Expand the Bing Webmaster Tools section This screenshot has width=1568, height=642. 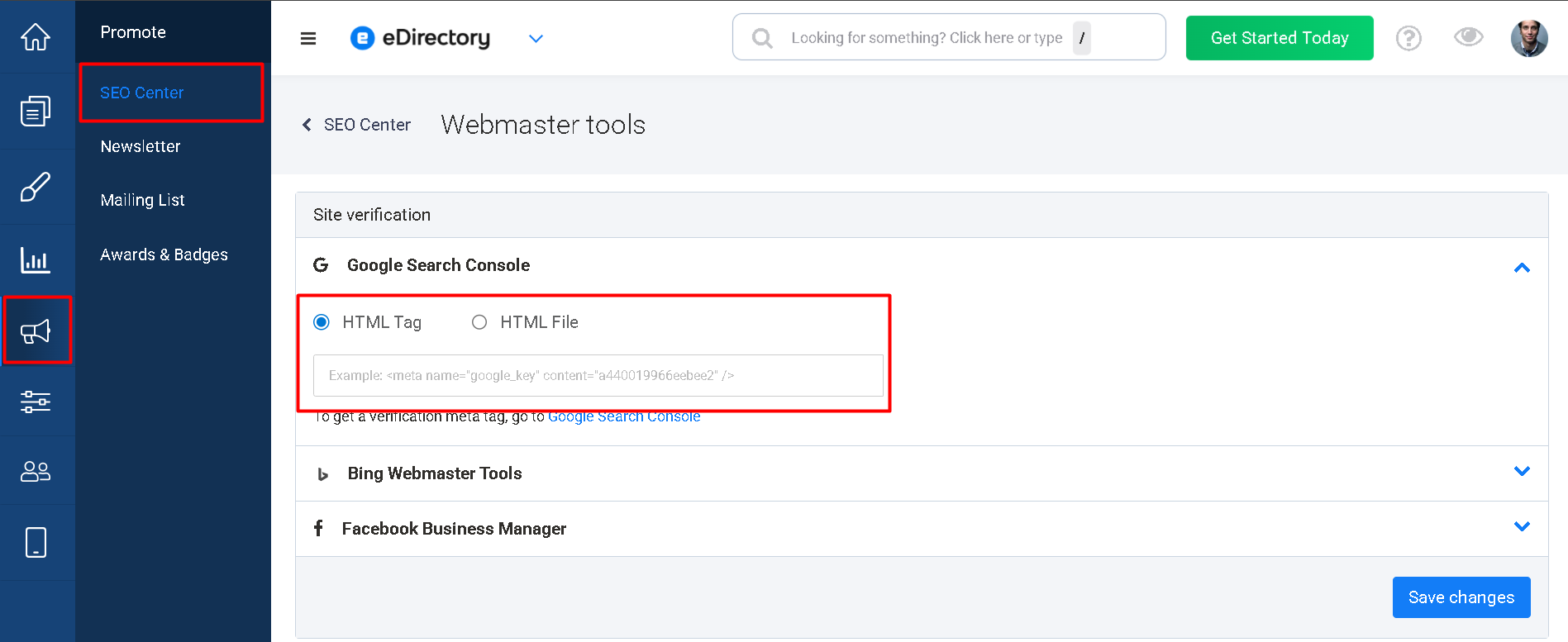1522,471
